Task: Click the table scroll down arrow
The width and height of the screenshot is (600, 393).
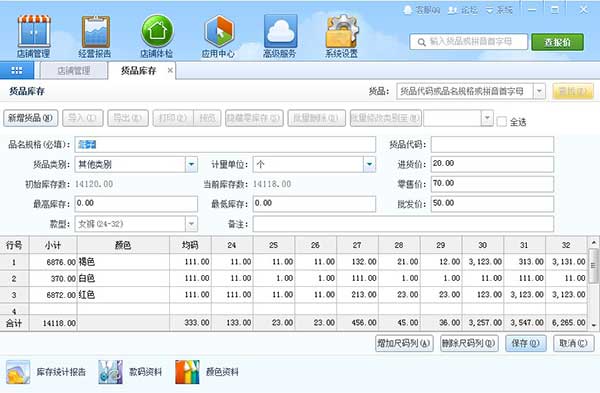Action: (593, 325)
